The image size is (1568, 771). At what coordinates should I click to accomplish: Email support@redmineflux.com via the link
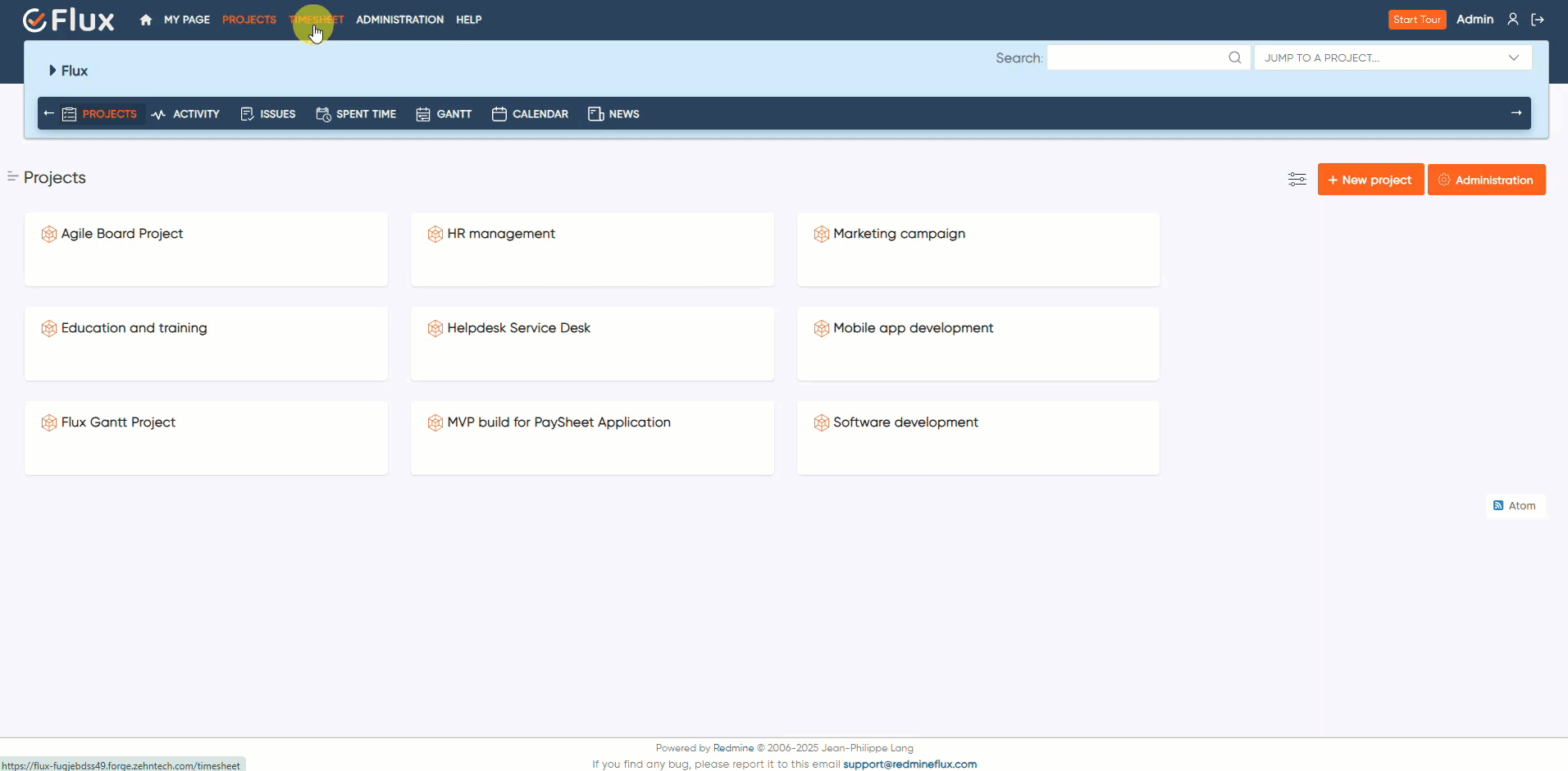point(910,764)
